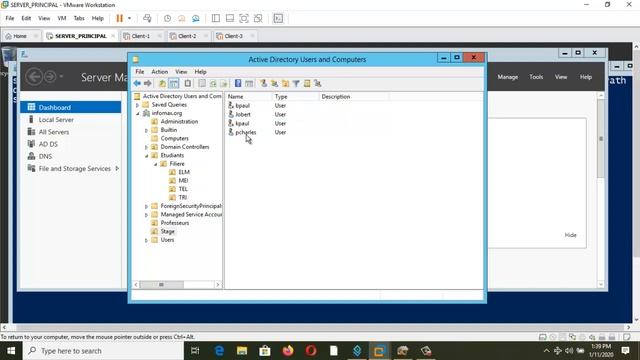Screen dimensions: 640x360
Task: Expand the Builtin container
Action: click(146, 130)
